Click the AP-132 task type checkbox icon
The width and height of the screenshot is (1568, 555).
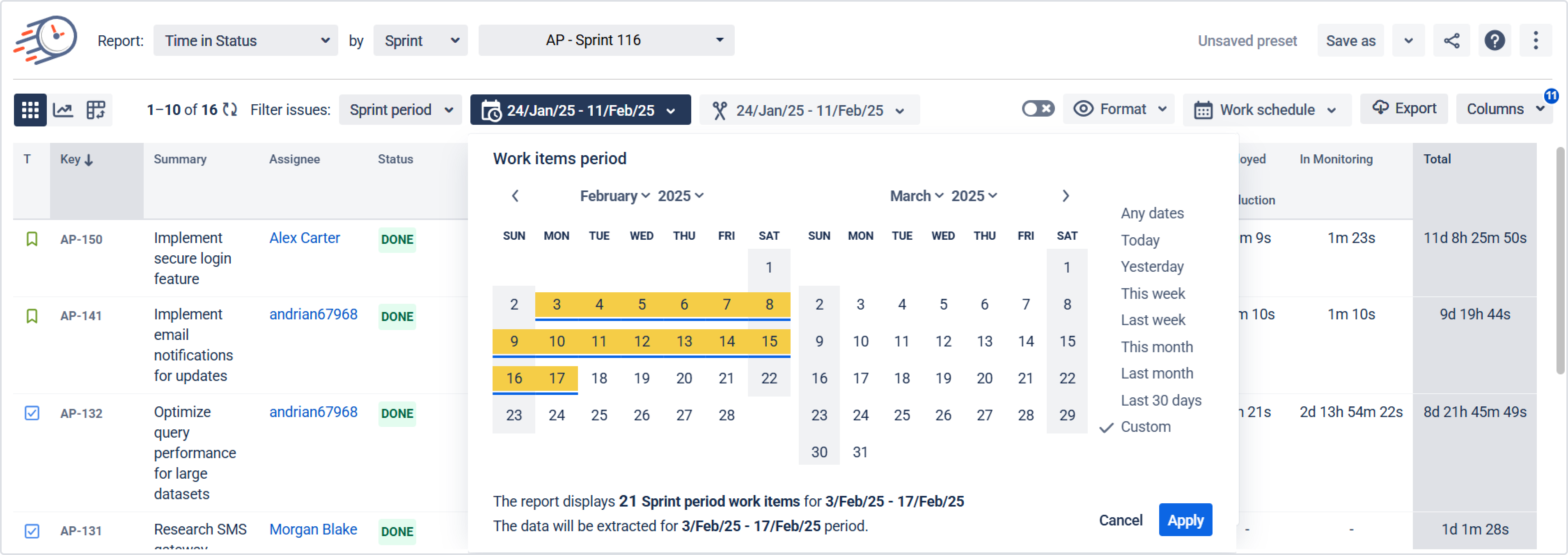coord(32,413)
